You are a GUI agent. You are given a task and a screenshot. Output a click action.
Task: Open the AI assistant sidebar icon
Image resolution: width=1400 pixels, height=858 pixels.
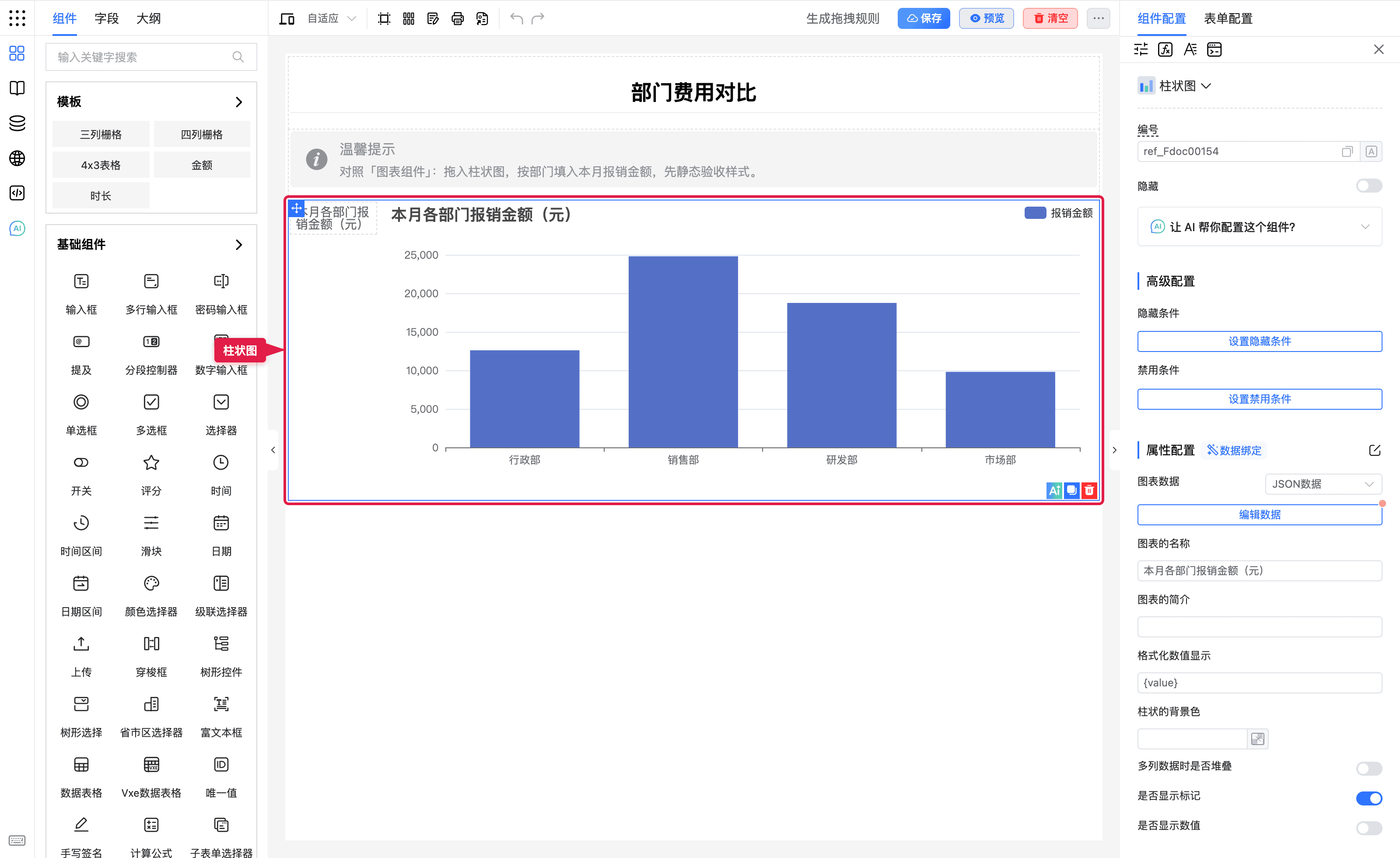[x=17, y=228]
